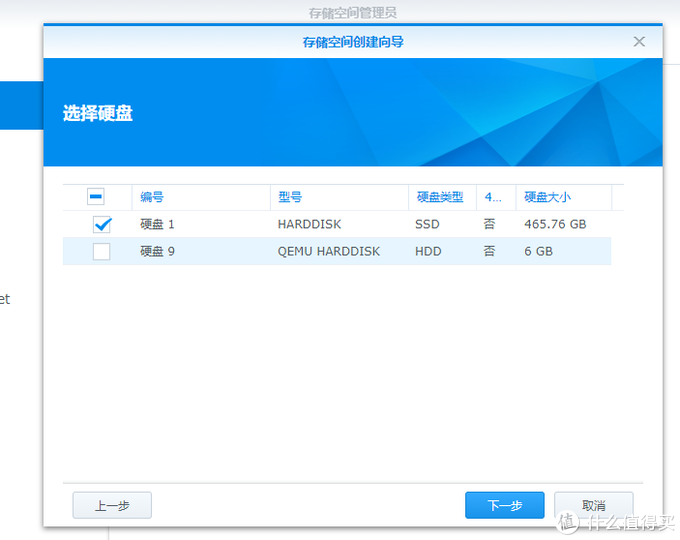The image size is (680, 540).
Task: Click the SSD type cell
Action: [427, 224]
